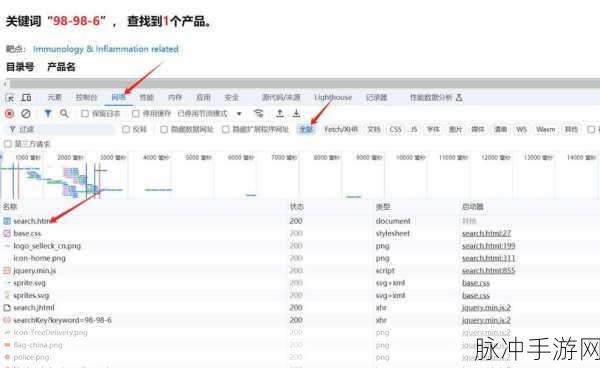Filter requests by 媒体
Screen dimensions: 600x368
pos(478,130)
